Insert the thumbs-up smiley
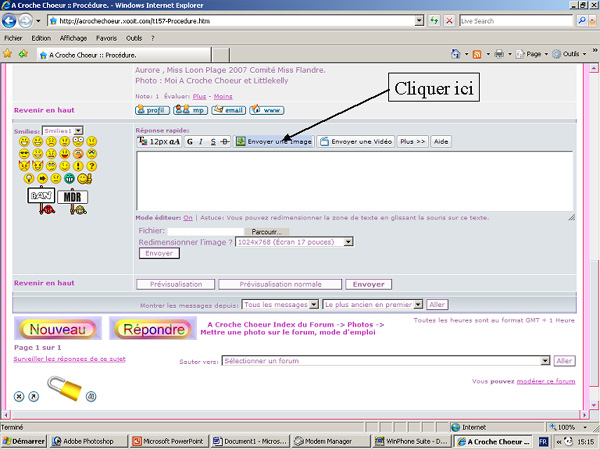600x450 pixels. [85, 178]
